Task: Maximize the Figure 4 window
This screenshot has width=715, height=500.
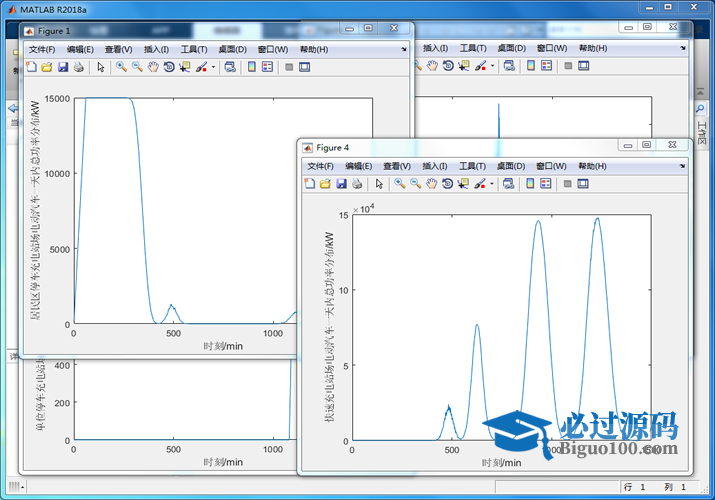Action: 647,144
